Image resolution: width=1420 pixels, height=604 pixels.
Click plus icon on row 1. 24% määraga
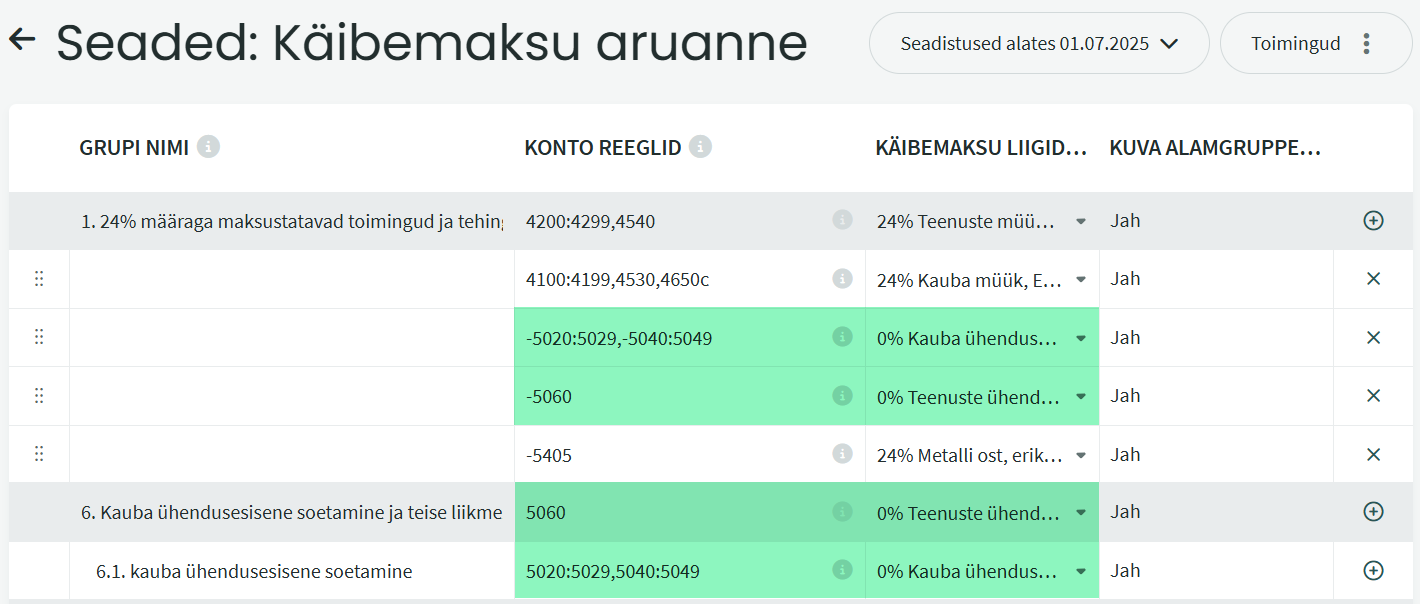(1373, 221)
